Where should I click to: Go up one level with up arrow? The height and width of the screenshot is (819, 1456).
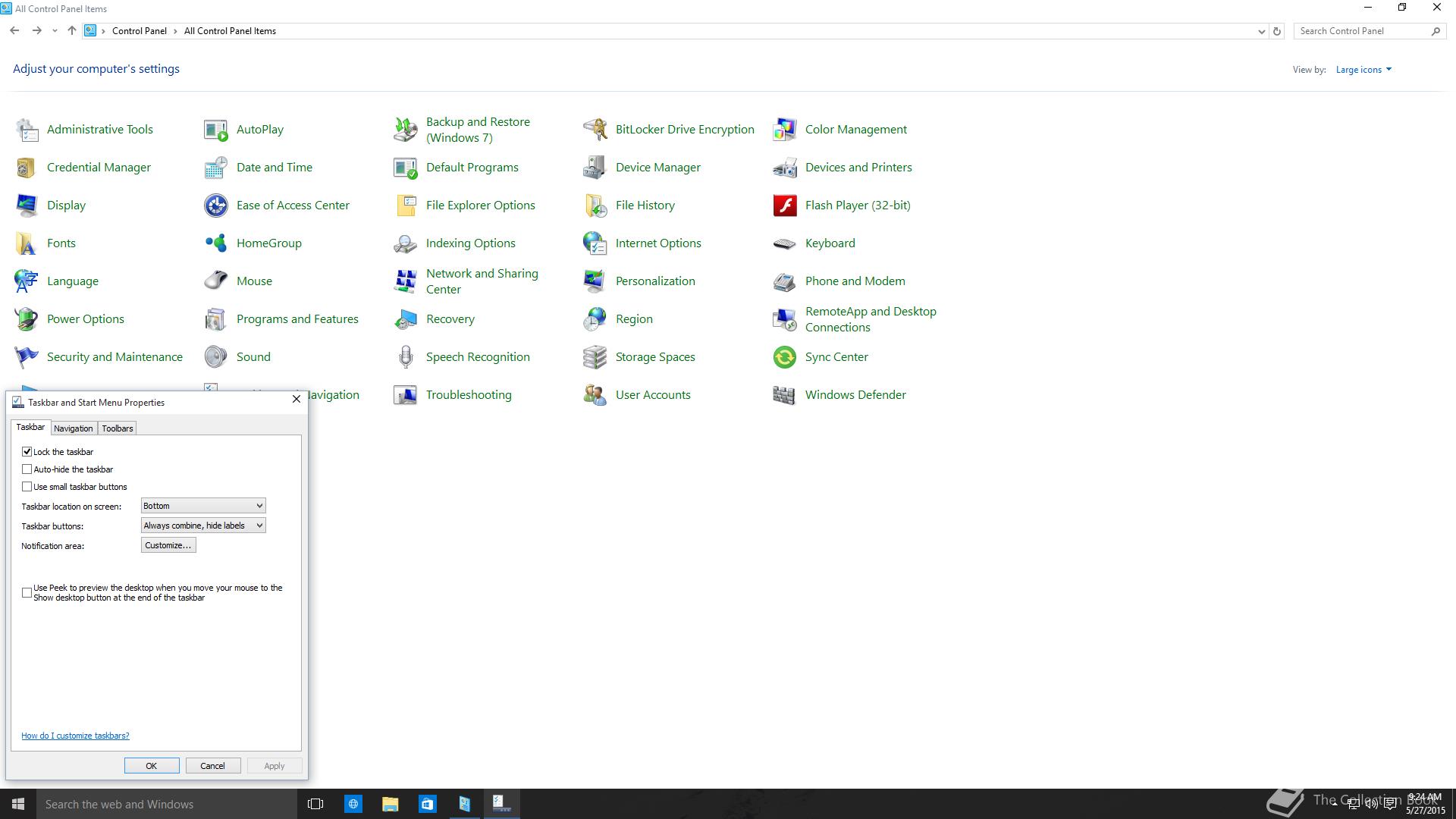click(71, 31)
